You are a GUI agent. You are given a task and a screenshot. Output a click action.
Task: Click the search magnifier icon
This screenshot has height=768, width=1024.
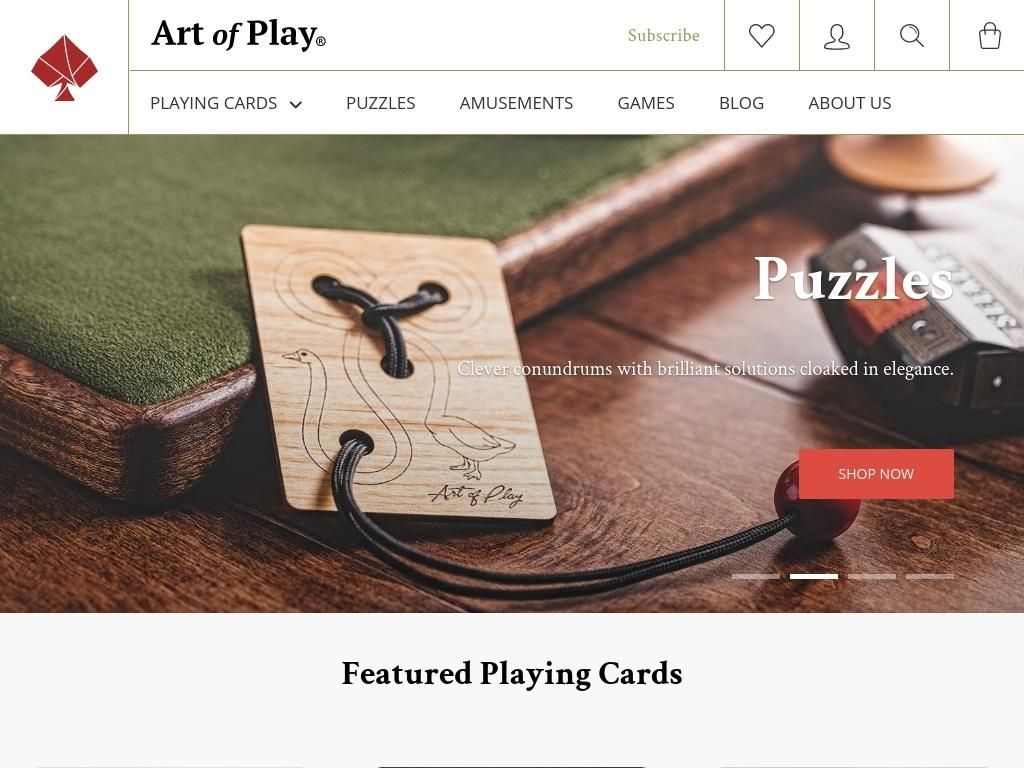click(x=912, y=35)
